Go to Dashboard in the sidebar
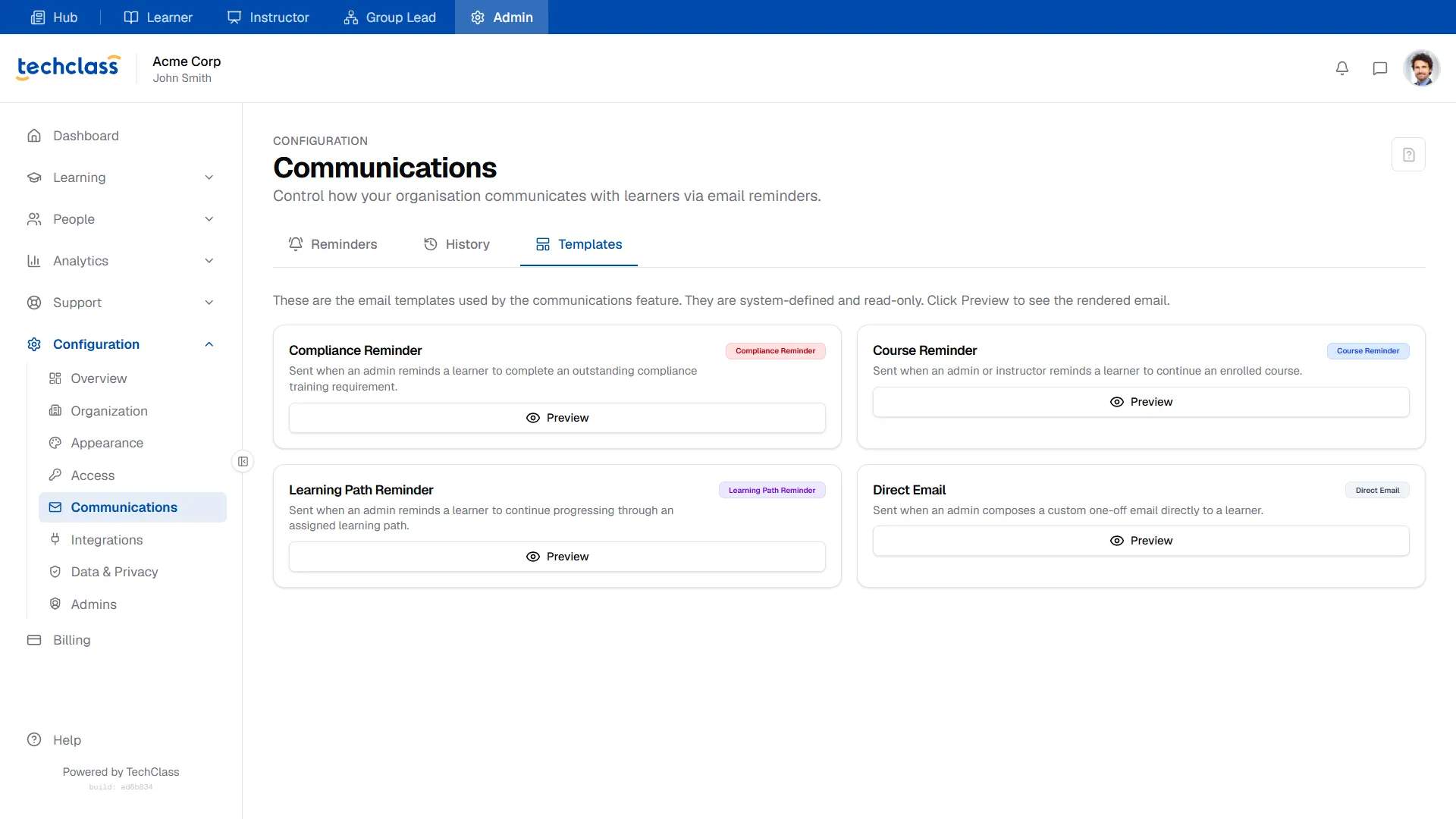Screen dimensions: 1456x819 (x=121, y=136)
